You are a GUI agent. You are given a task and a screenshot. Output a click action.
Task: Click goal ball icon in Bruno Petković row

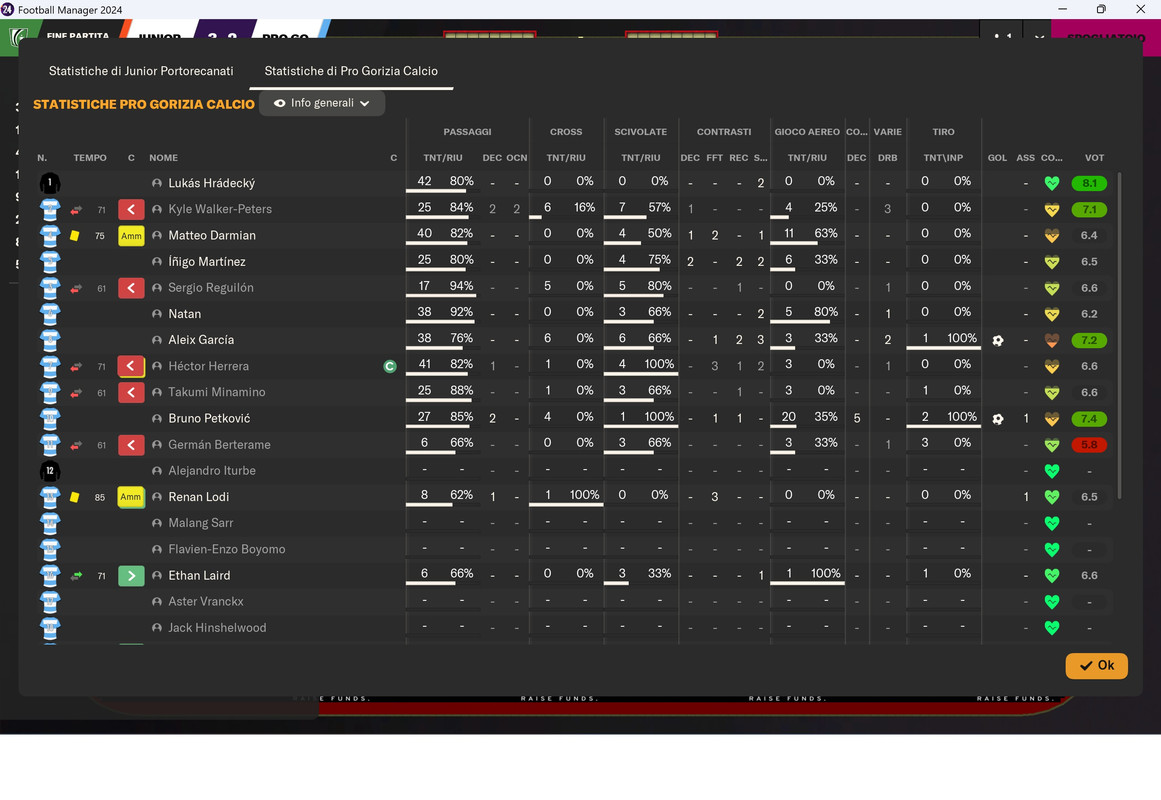[x=997, y=419]
